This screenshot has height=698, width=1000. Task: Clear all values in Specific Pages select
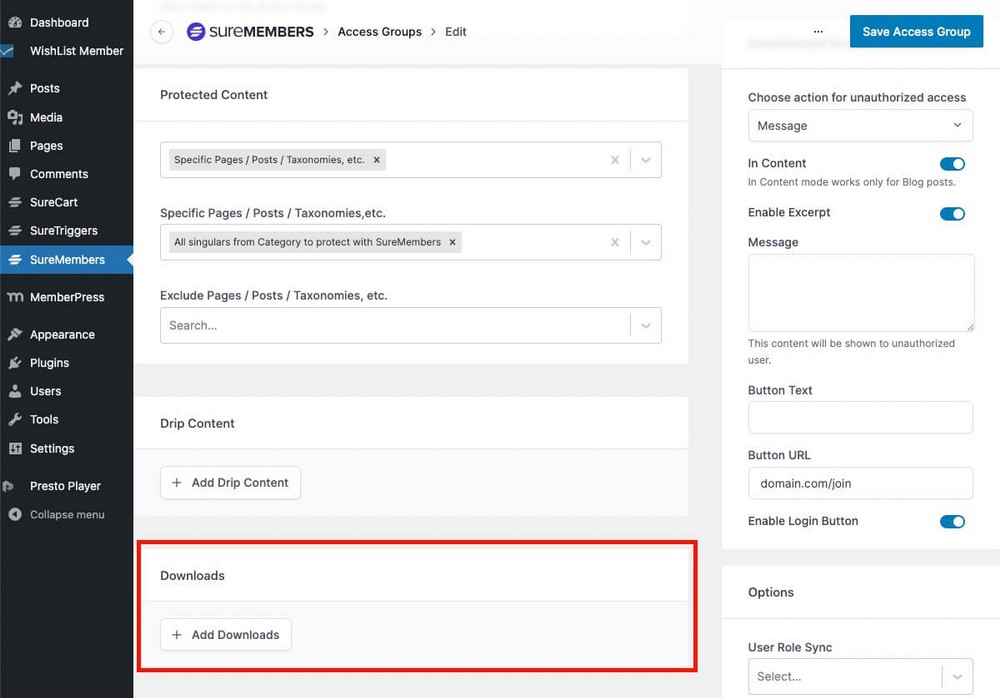click(615, 242)
